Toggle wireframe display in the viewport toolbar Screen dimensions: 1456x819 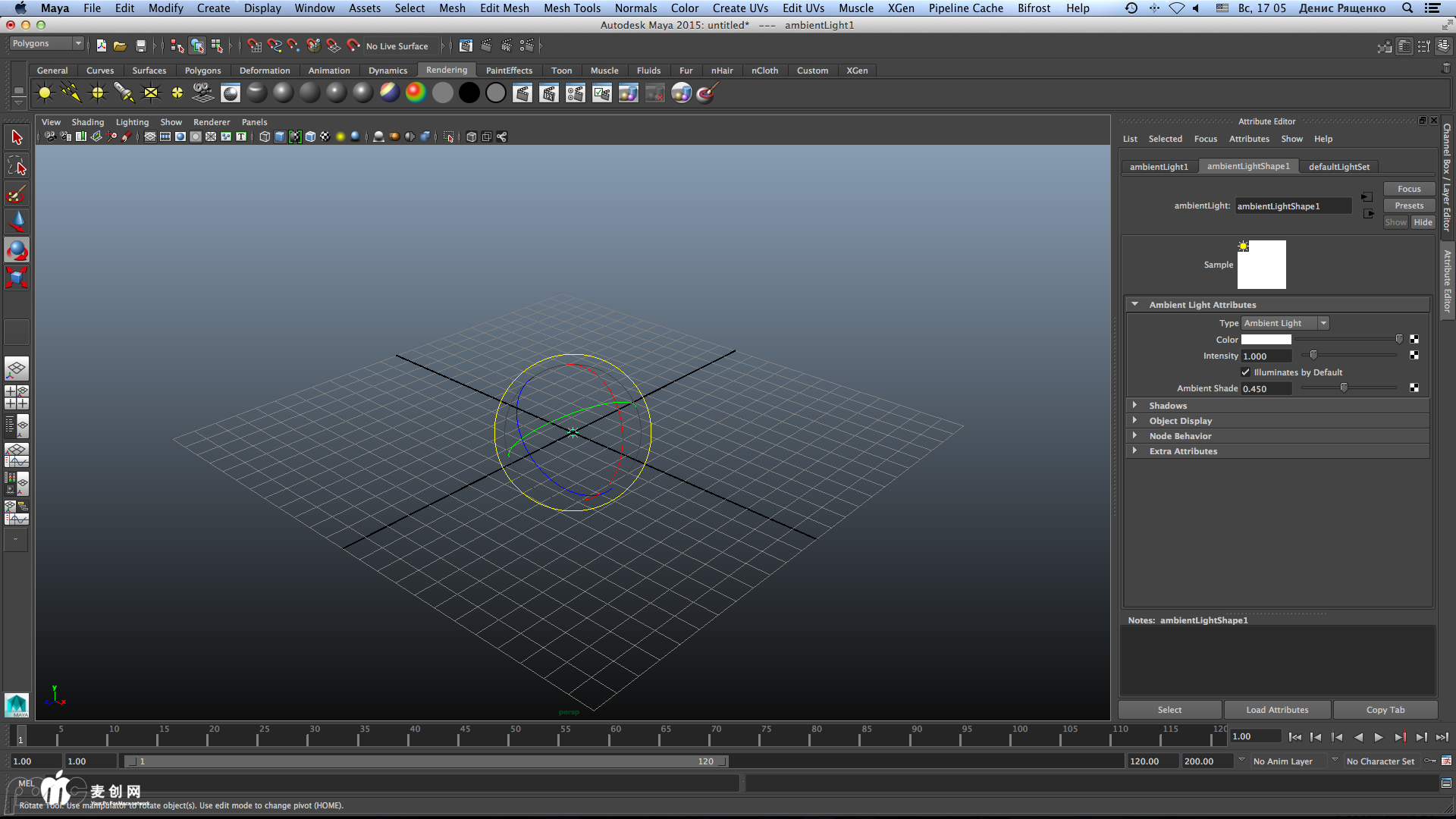(x=264, y=136)
